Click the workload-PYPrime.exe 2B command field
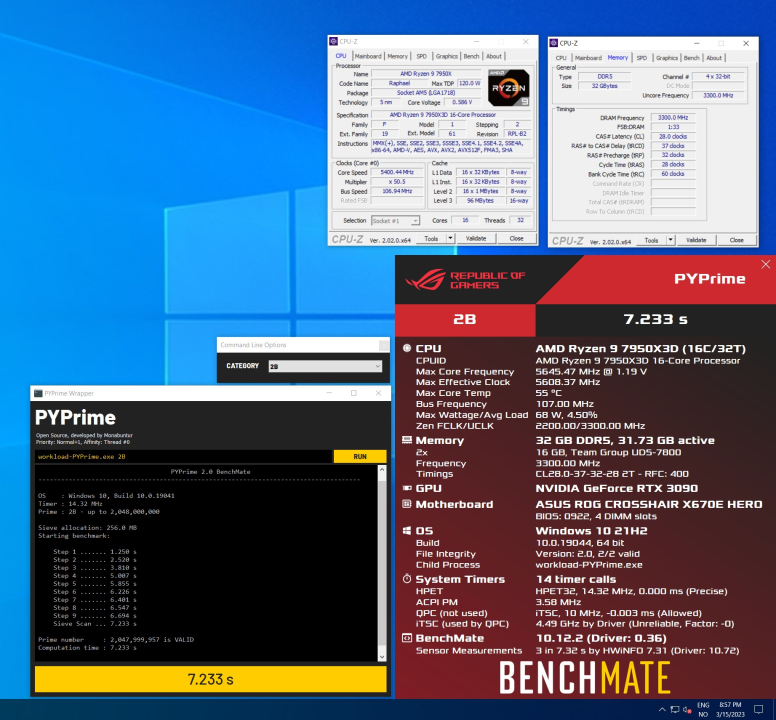Screen dimensions: 776x720 pyautogui.click(x=184, y=456)
